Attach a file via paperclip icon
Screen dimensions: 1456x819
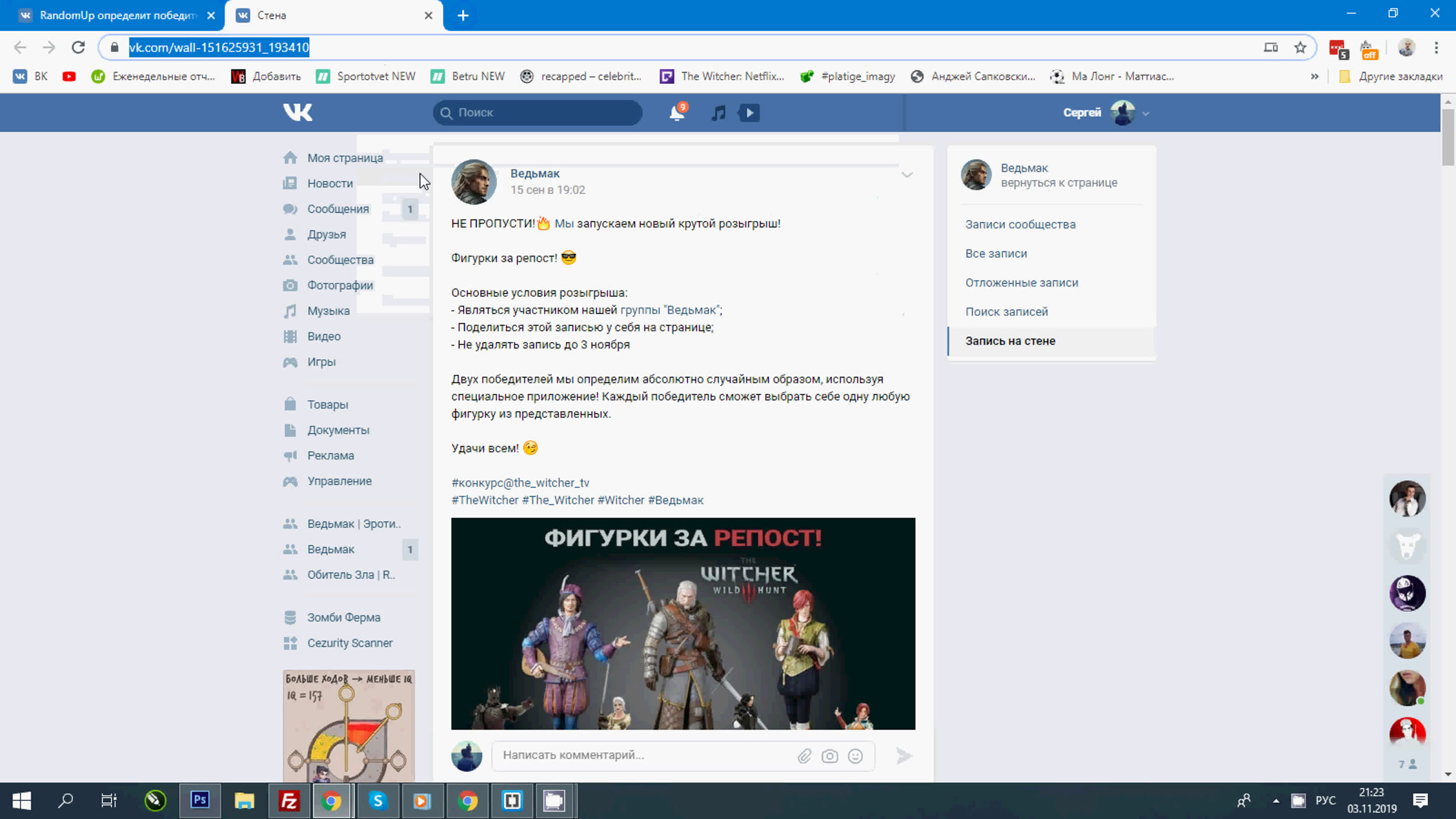coord(804,756)
